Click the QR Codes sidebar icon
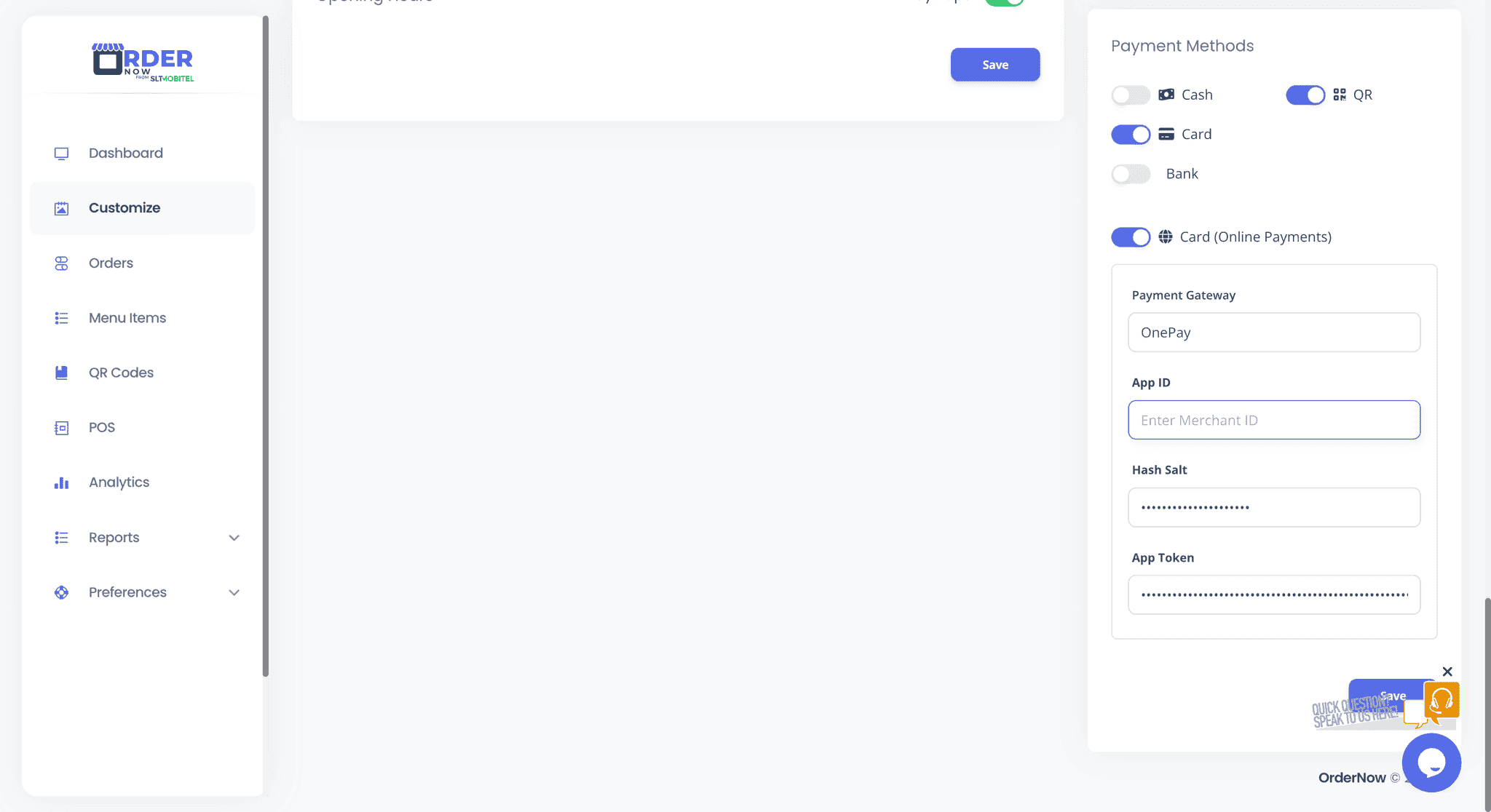This screenshot has height=812, width=1491. pyautogui.click(x=61, y=373)
